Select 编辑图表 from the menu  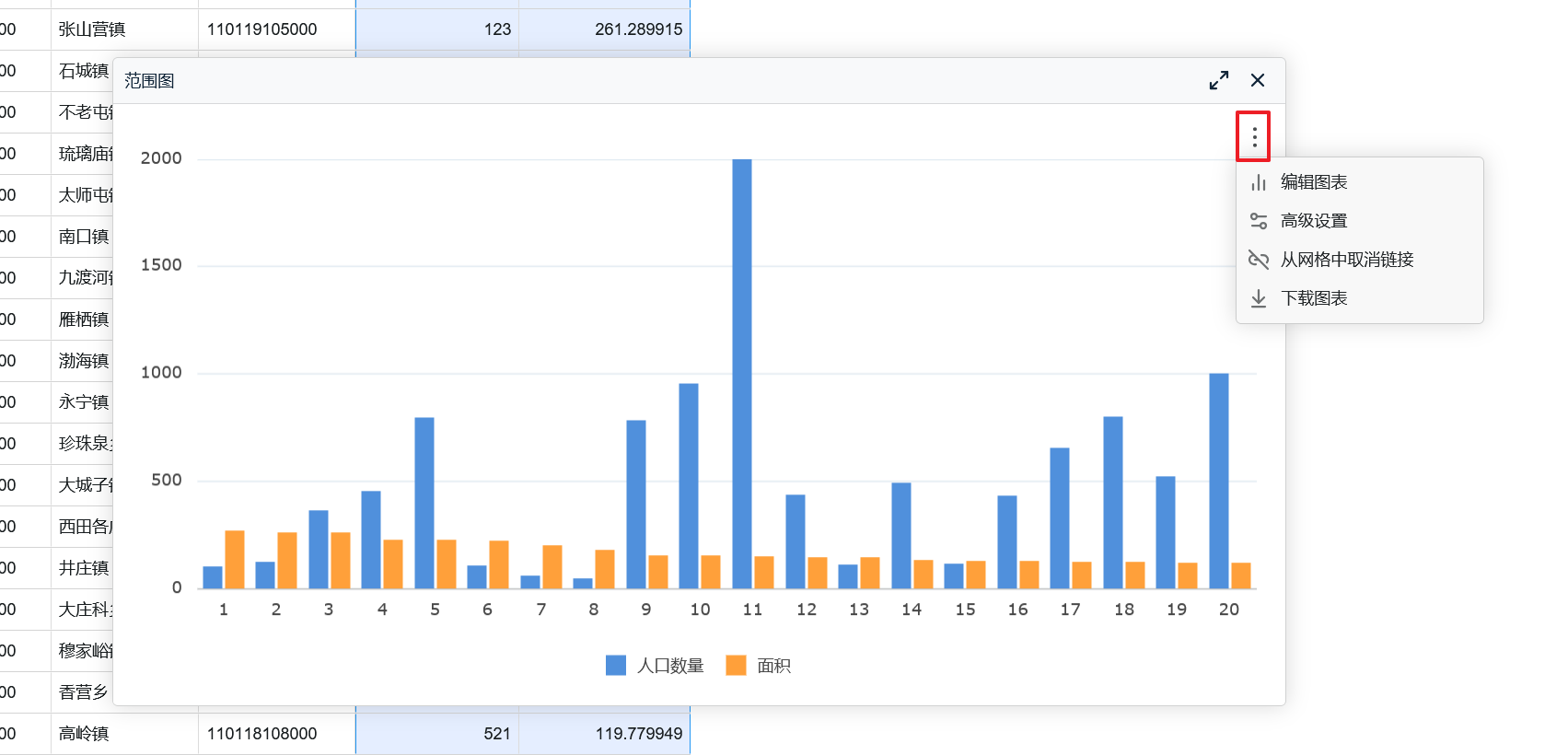click(x=1314, y=182)
